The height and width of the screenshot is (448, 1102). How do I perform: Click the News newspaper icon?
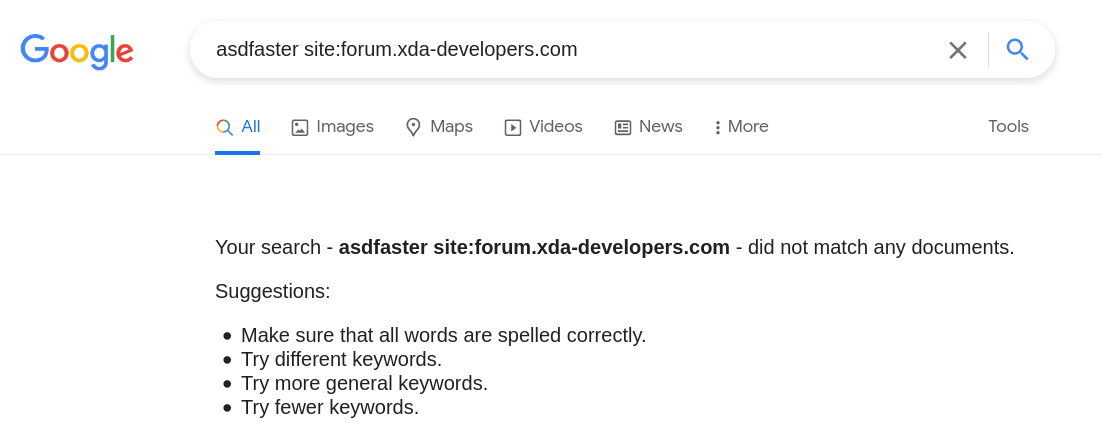coord(623,127)
